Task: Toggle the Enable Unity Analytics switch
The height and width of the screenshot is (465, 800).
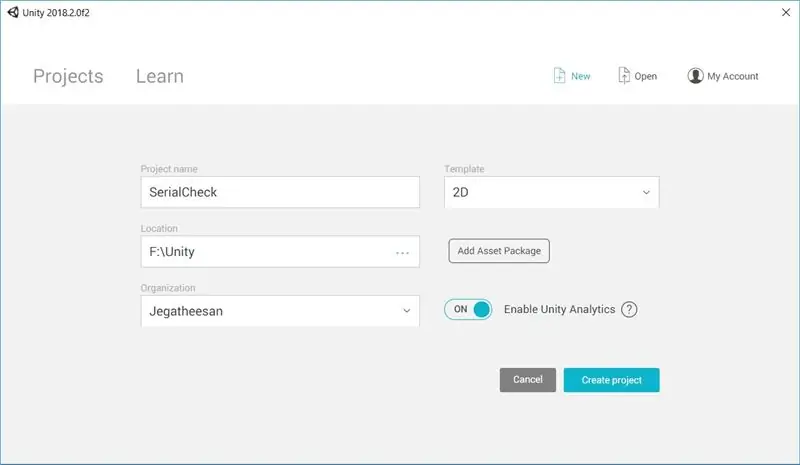Action: pyautogui.click(x=468, y=309)
